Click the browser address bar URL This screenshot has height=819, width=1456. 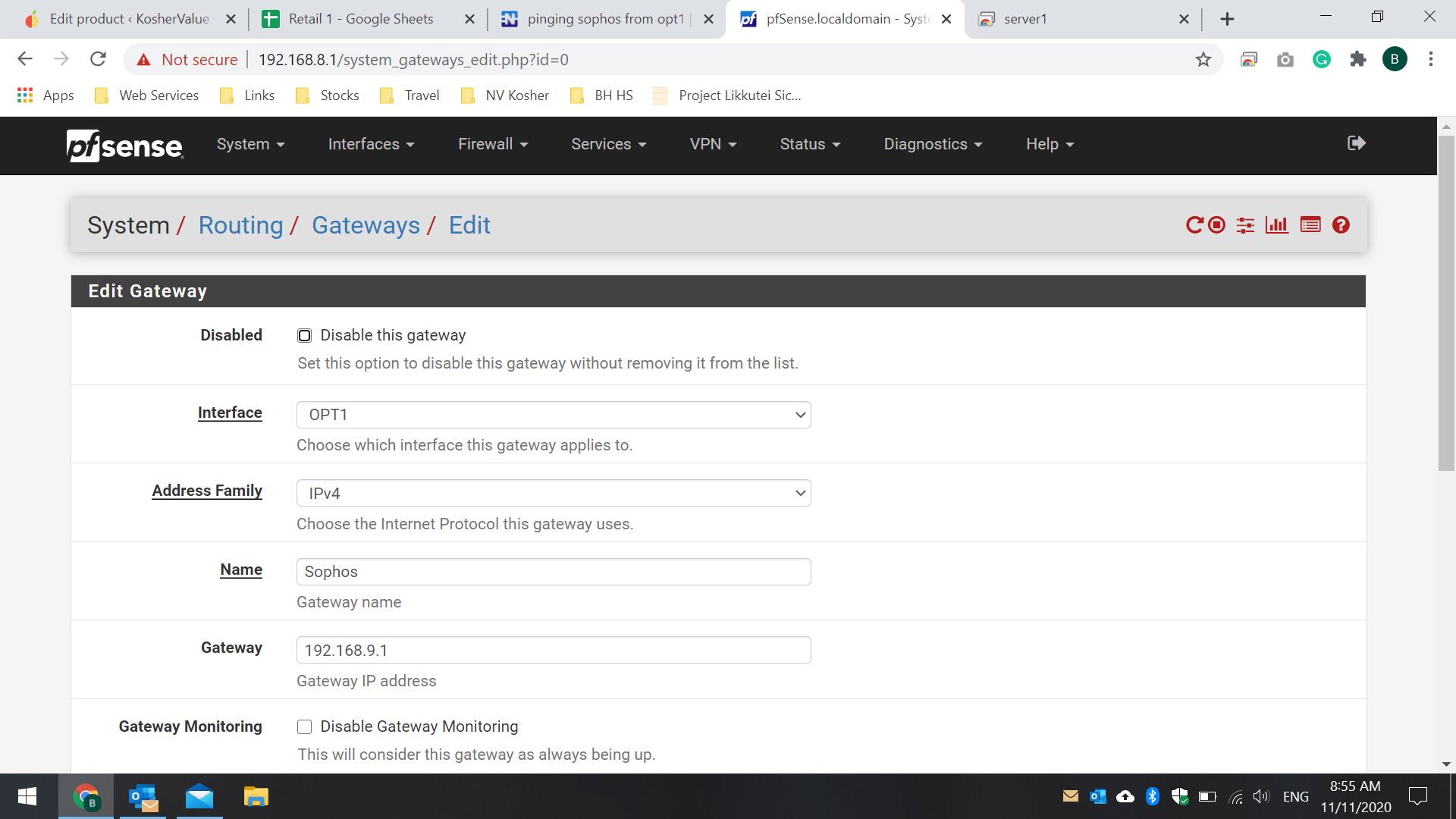tap(413, 59)
